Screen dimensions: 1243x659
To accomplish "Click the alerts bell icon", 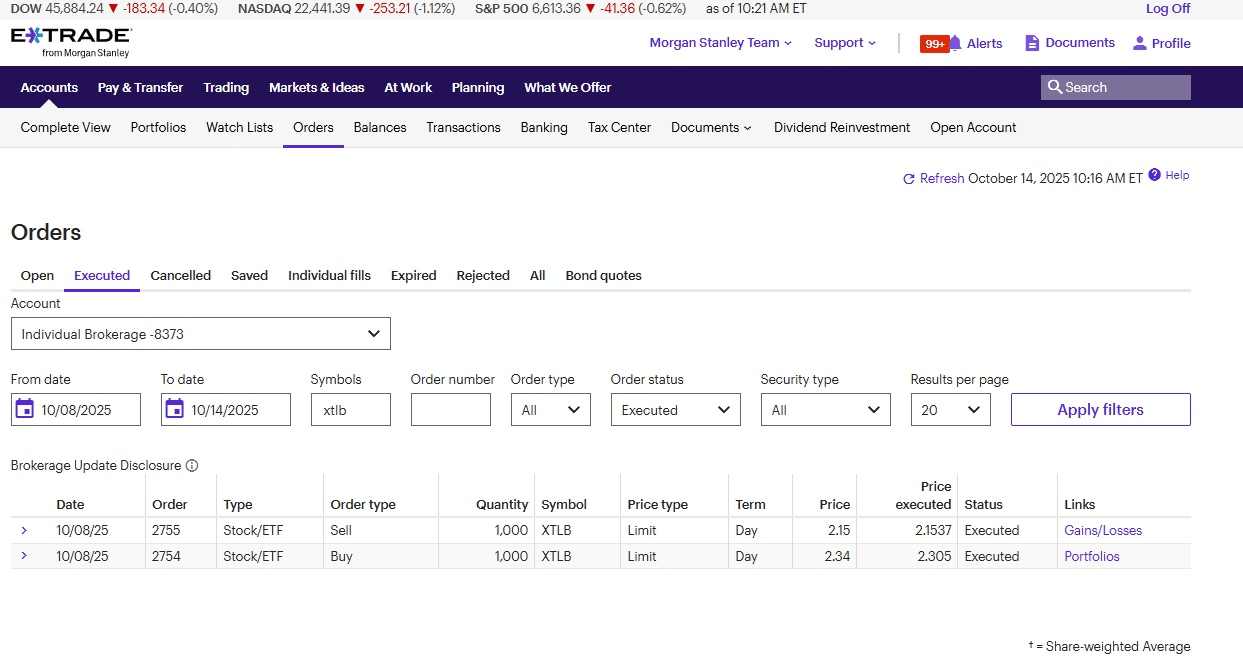I will 955,43.
